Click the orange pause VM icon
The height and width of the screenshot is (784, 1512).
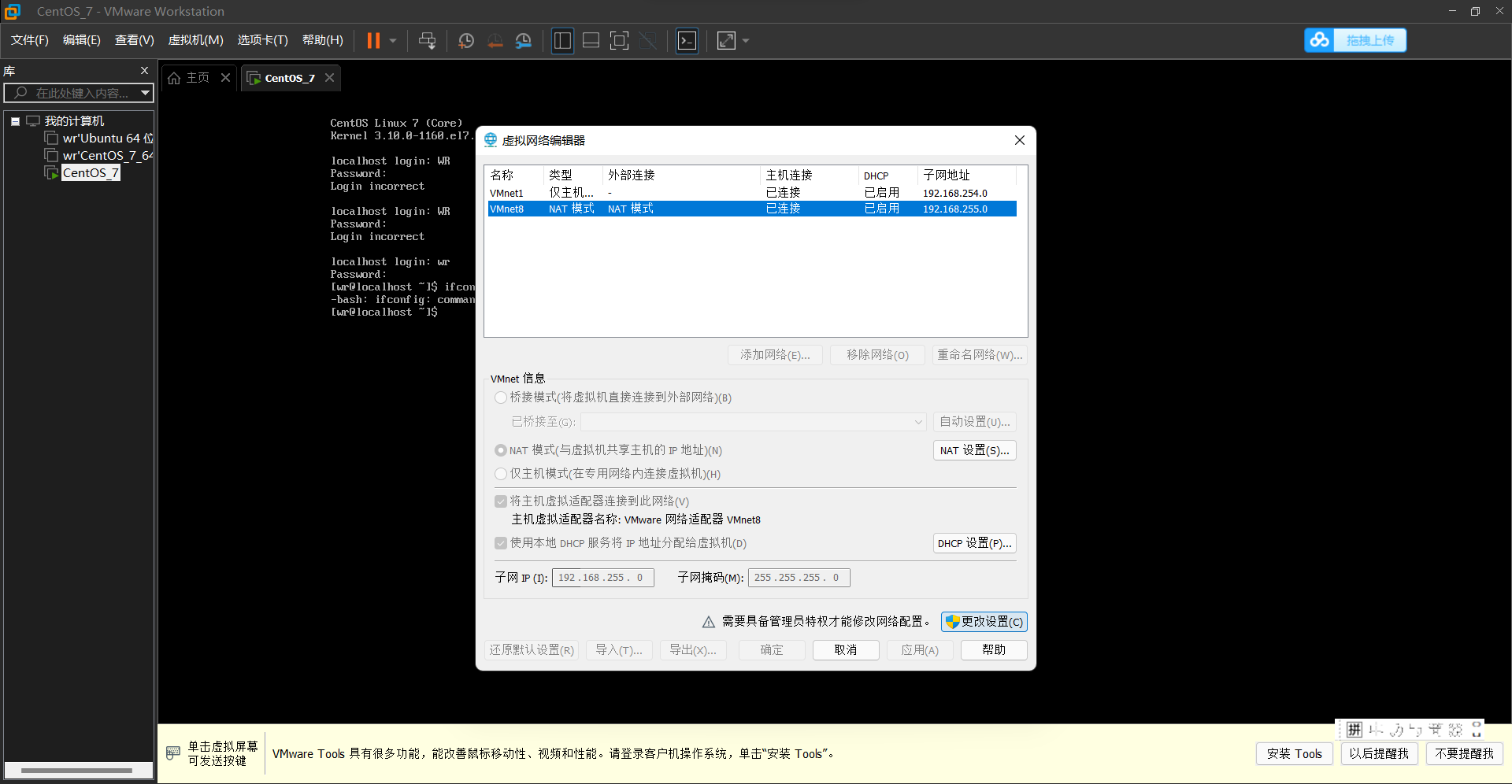pyautogui.click(x=373, y=40)
